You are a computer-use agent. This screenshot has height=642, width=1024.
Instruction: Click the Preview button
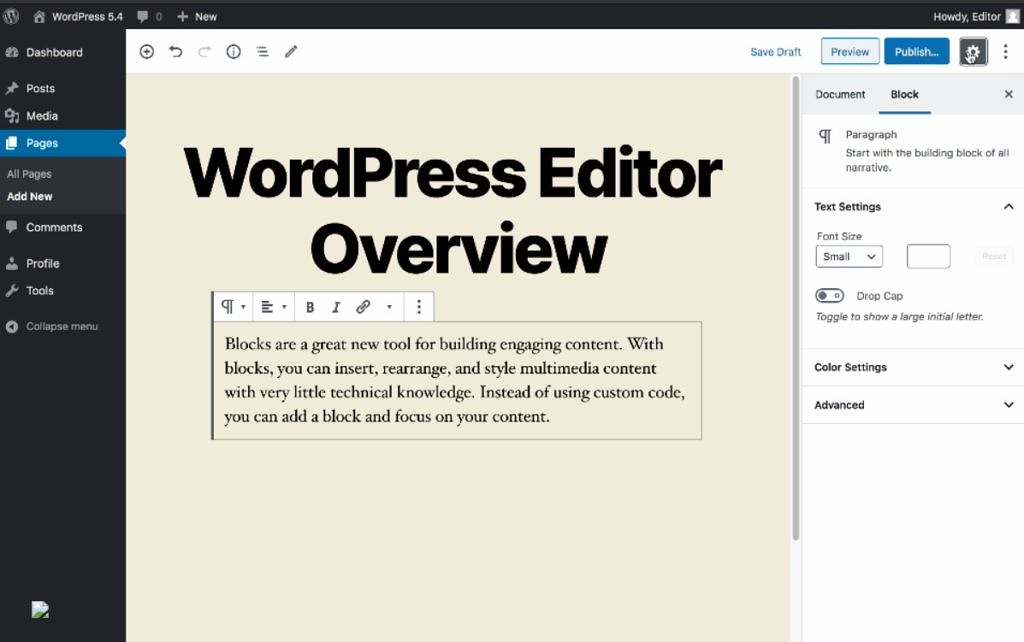(850, 52)
